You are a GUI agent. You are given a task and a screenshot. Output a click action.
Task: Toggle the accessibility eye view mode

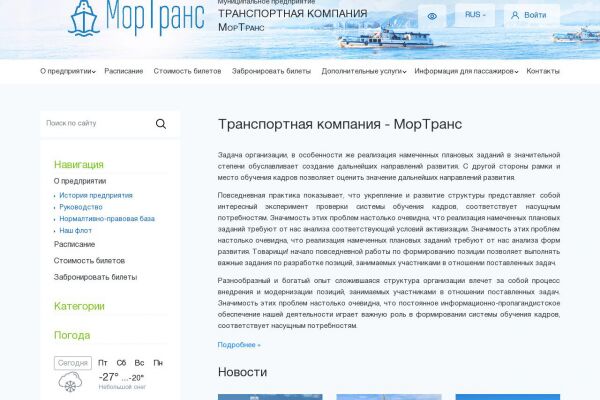pyautogui.click(x=432, y=16)
